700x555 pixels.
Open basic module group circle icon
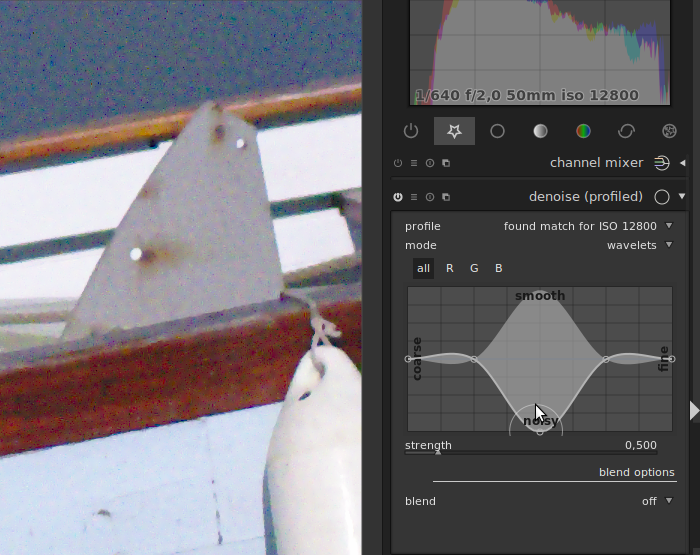point(497,131)
